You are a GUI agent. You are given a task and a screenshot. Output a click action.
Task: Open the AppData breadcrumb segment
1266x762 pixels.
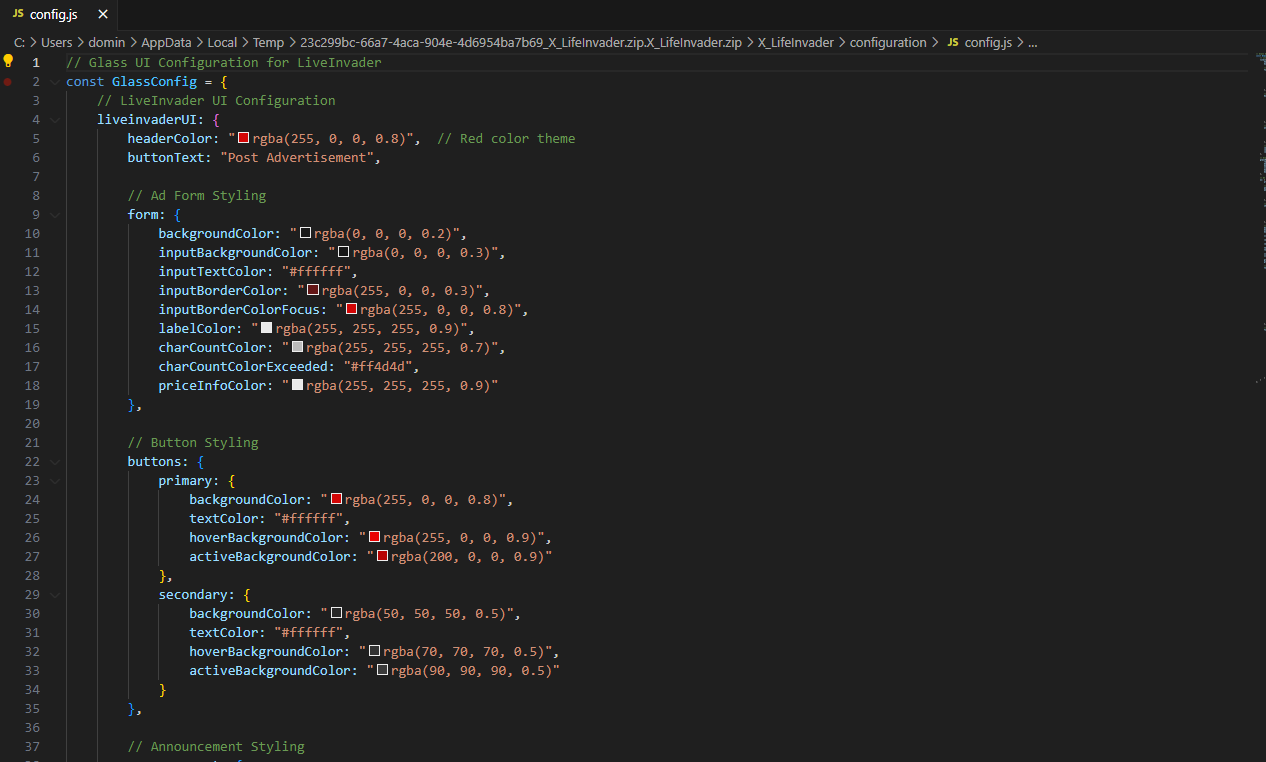pyautogui.click(x=166, y=42)
